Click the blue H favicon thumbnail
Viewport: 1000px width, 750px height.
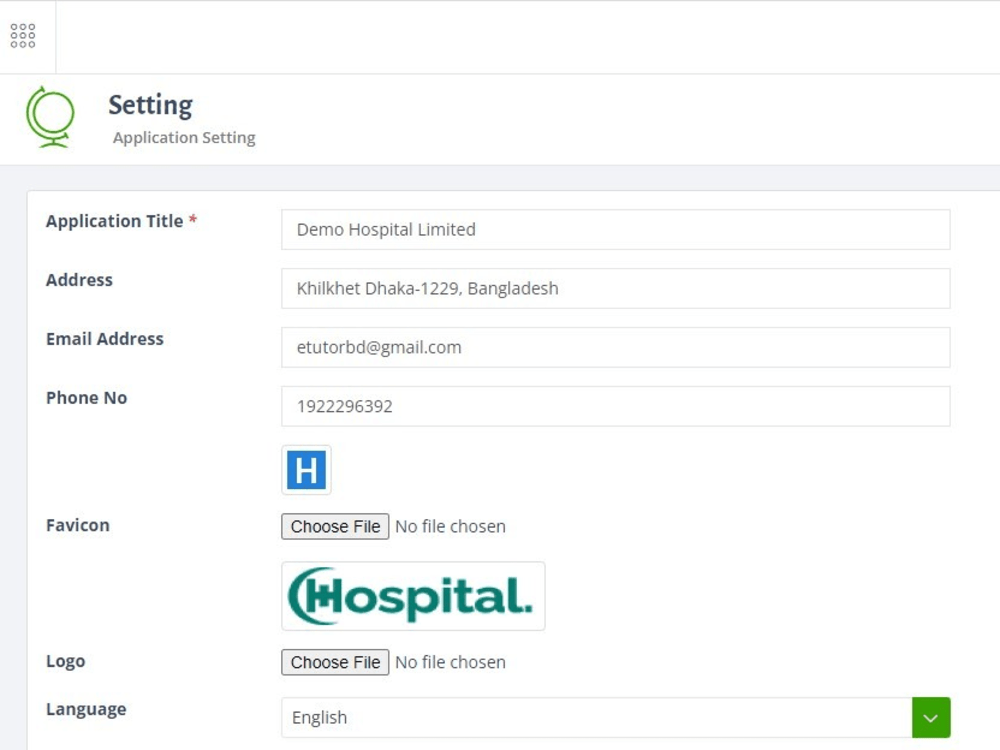pos(306,470)
